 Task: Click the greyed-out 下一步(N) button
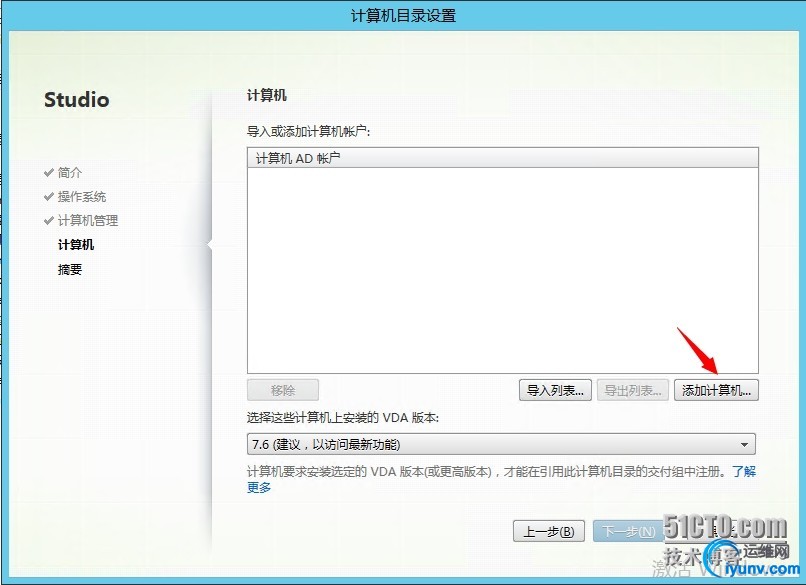628,531
